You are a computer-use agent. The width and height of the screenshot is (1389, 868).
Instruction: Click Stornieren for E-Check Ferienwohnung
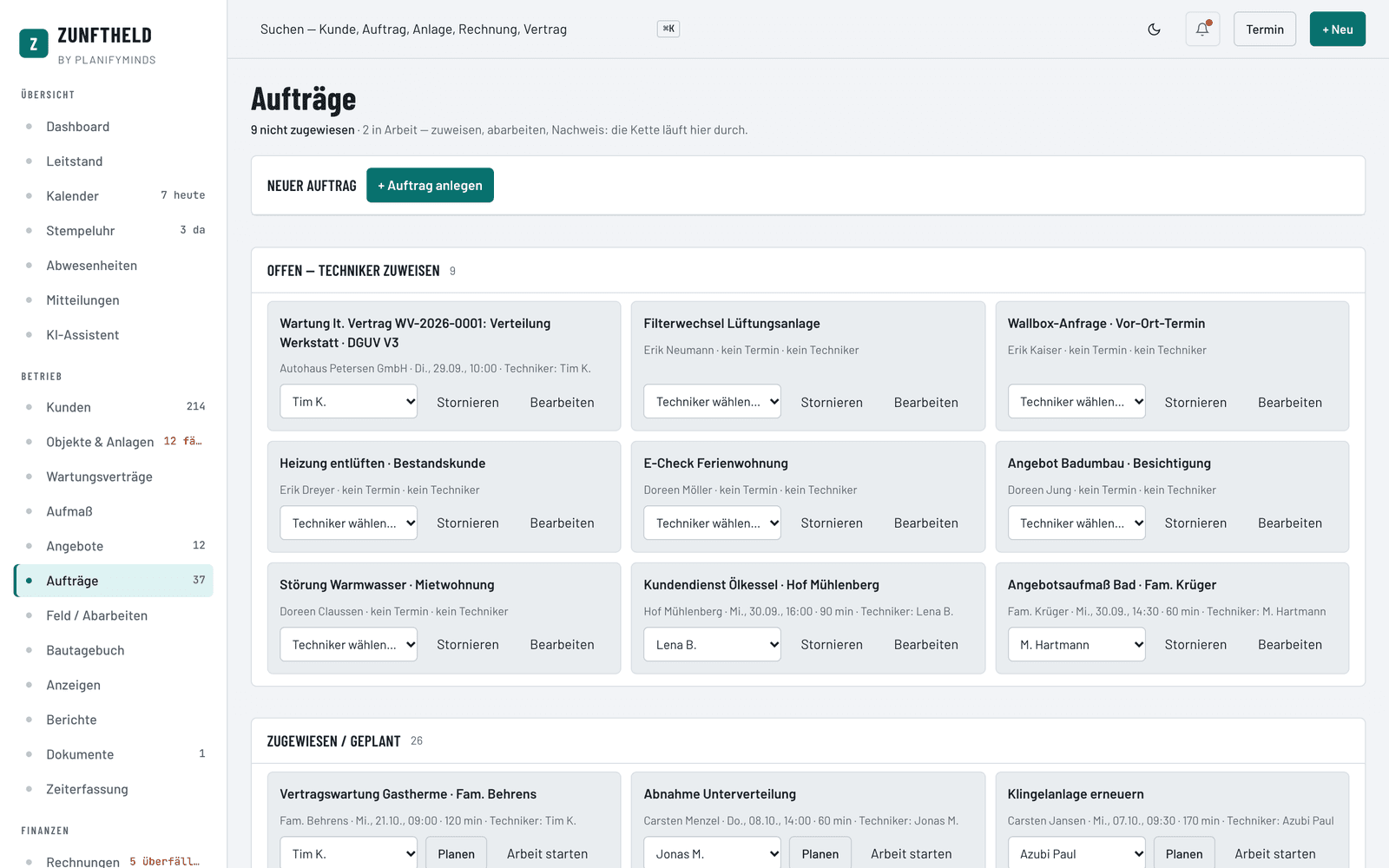(x=832, y=523)
